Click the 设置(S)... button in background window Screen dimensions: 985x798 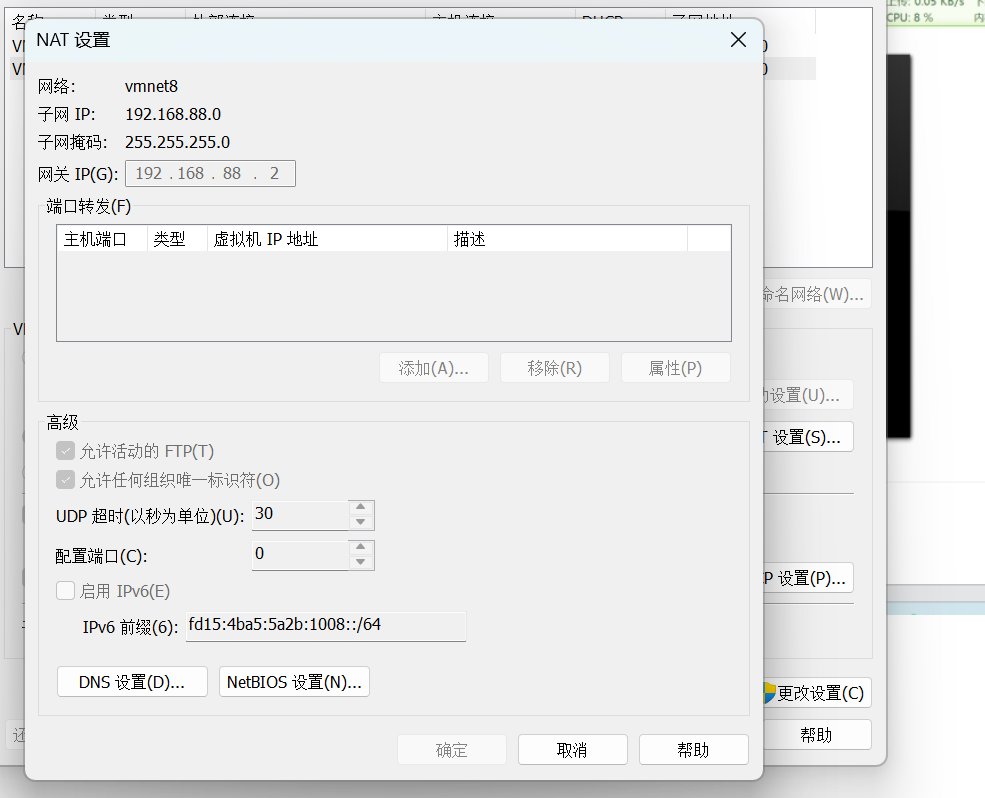coord(808,437)
